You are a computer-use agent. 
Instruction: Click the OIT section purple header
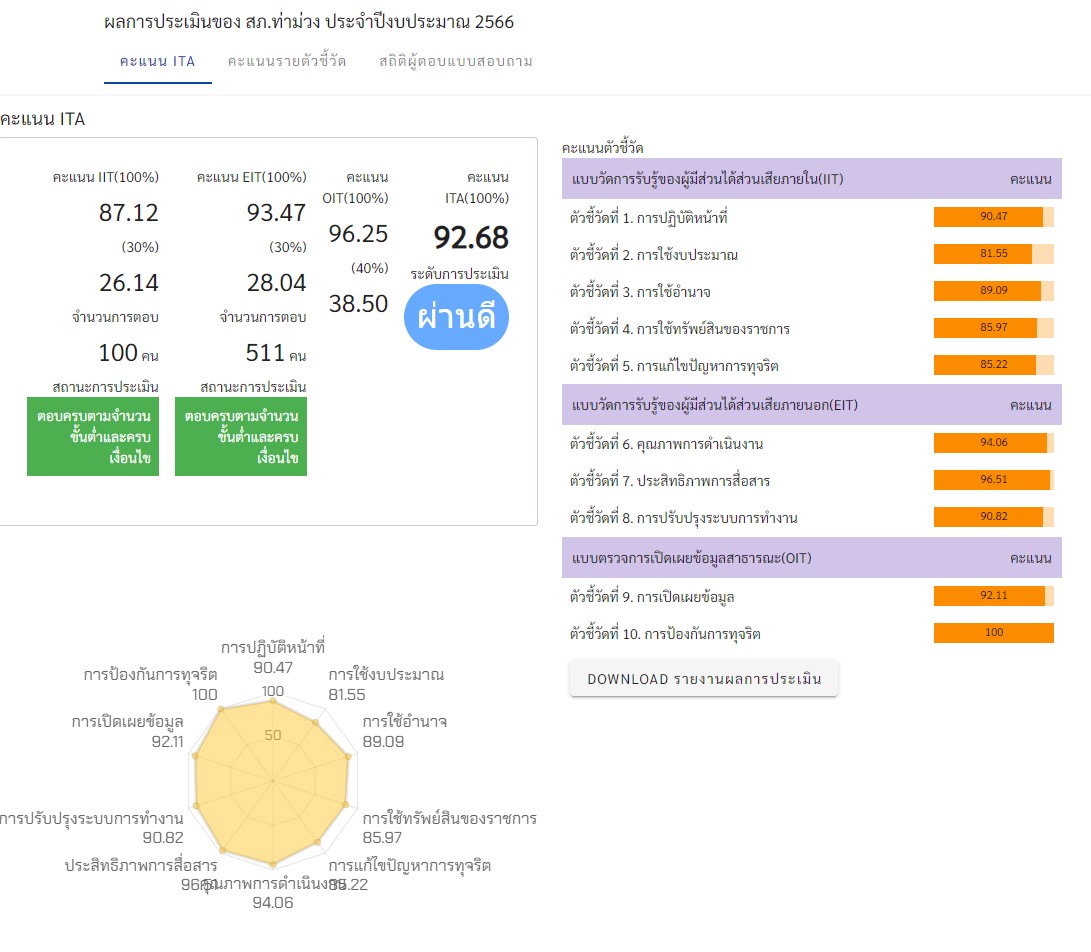coord(811,558)
